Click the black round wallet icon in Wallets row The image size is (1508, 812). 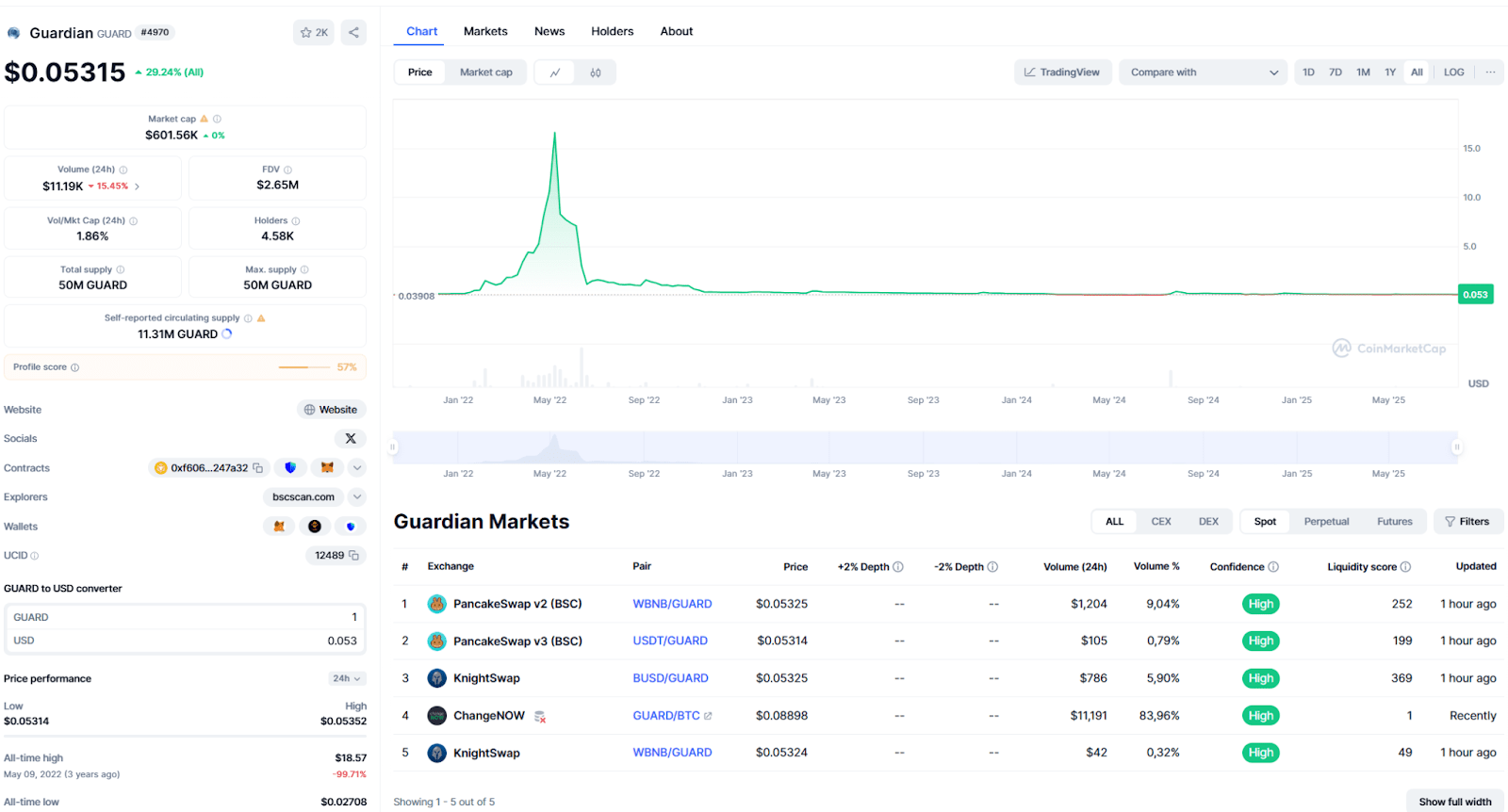pos(315,527)
